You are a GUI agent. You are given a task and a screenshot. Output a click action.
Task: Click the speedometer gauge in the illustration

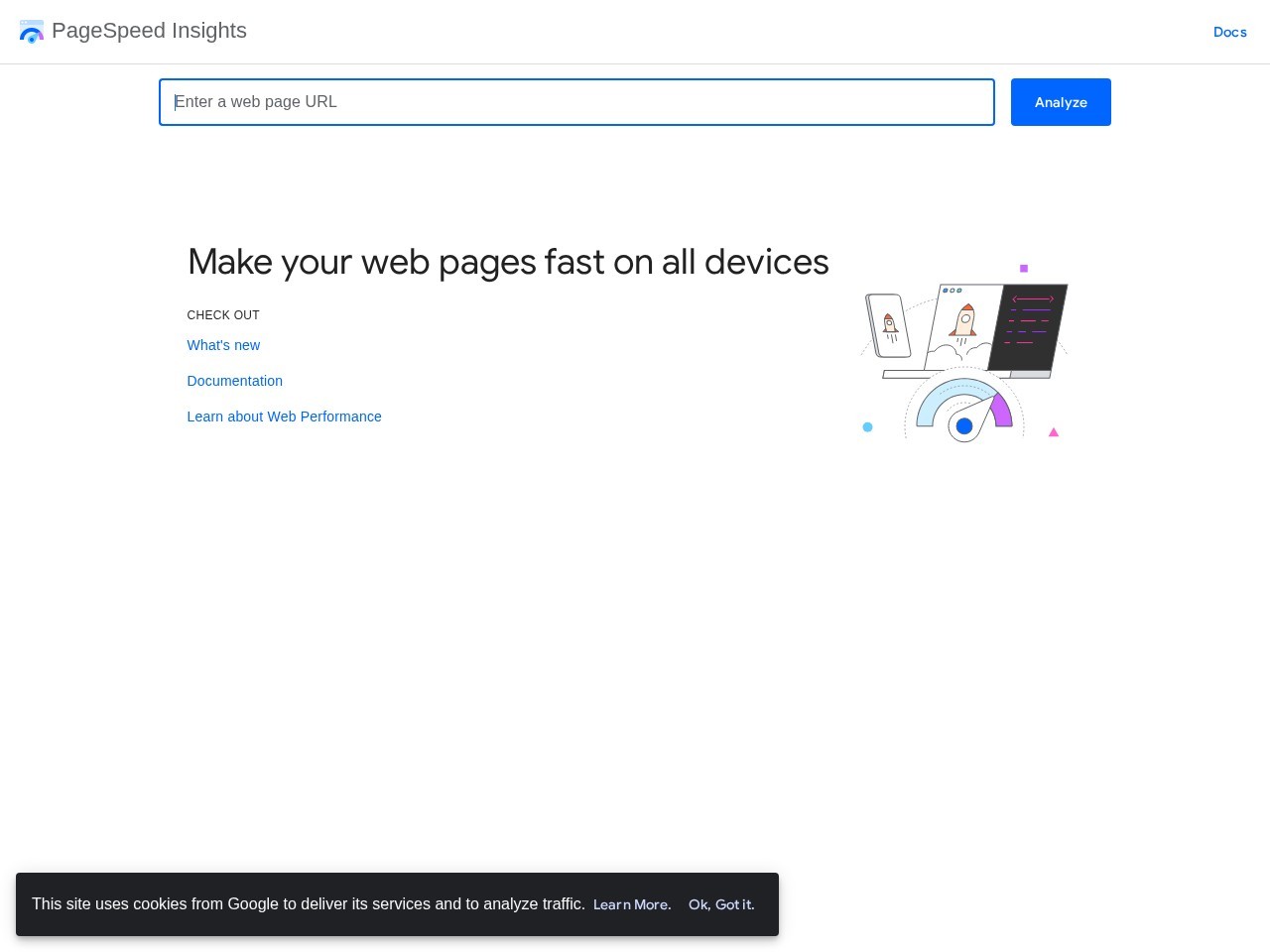point(963,407)
